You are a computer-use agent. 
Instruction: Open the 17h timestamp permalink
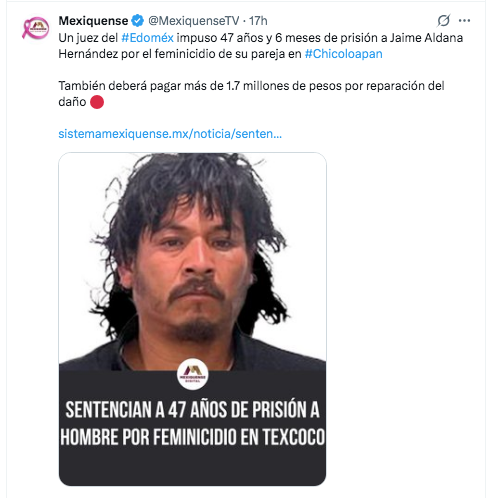[258, 21]
